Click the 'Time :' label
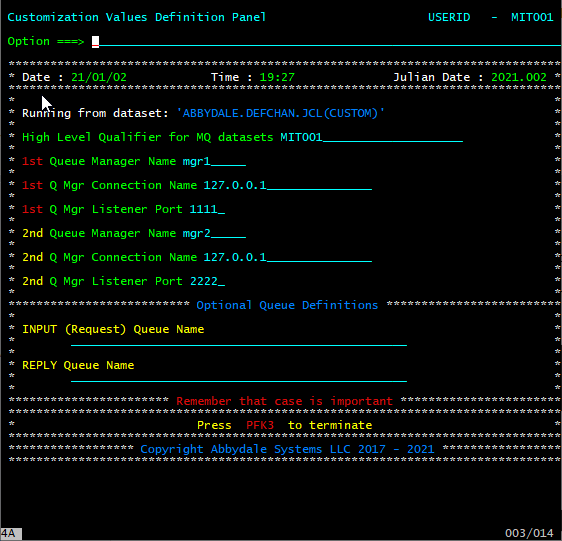The height and width of the screenshot is (541, 562). 231,77
